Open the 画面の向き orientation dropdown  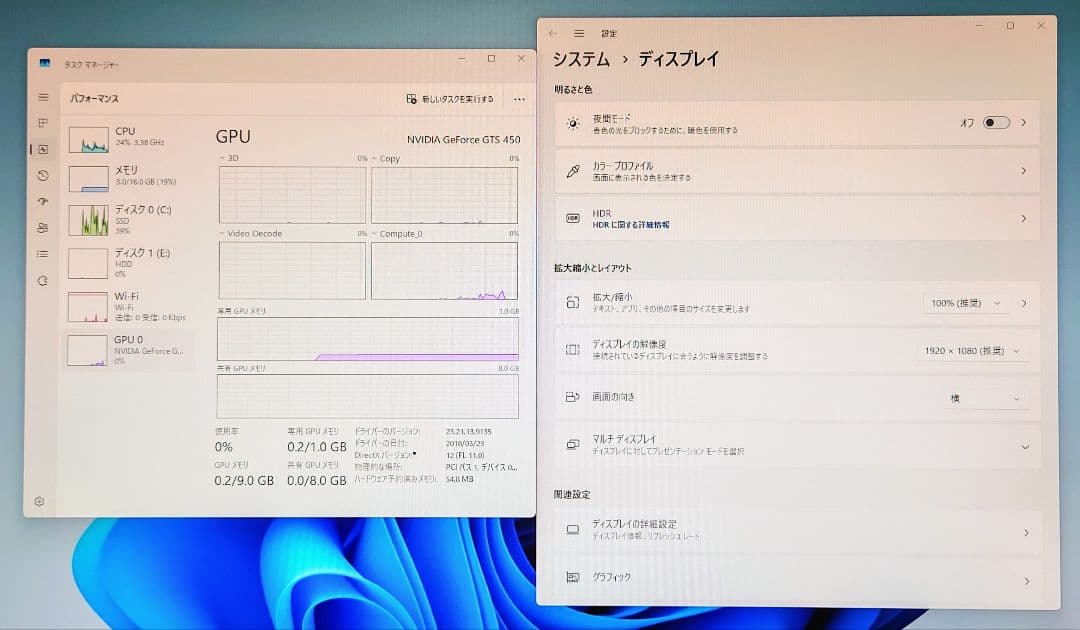click(986, 398)
